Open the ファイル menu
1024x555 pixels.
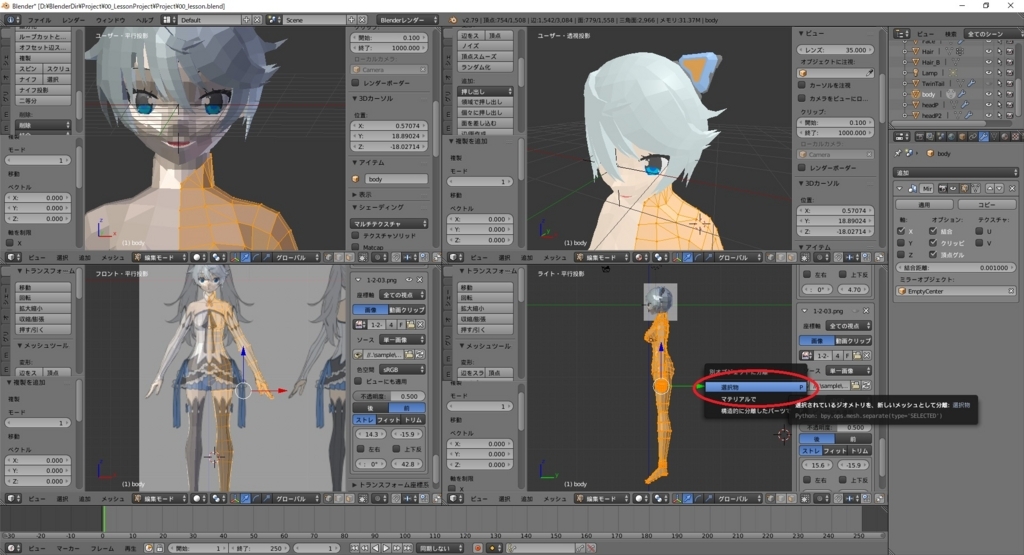39,20
